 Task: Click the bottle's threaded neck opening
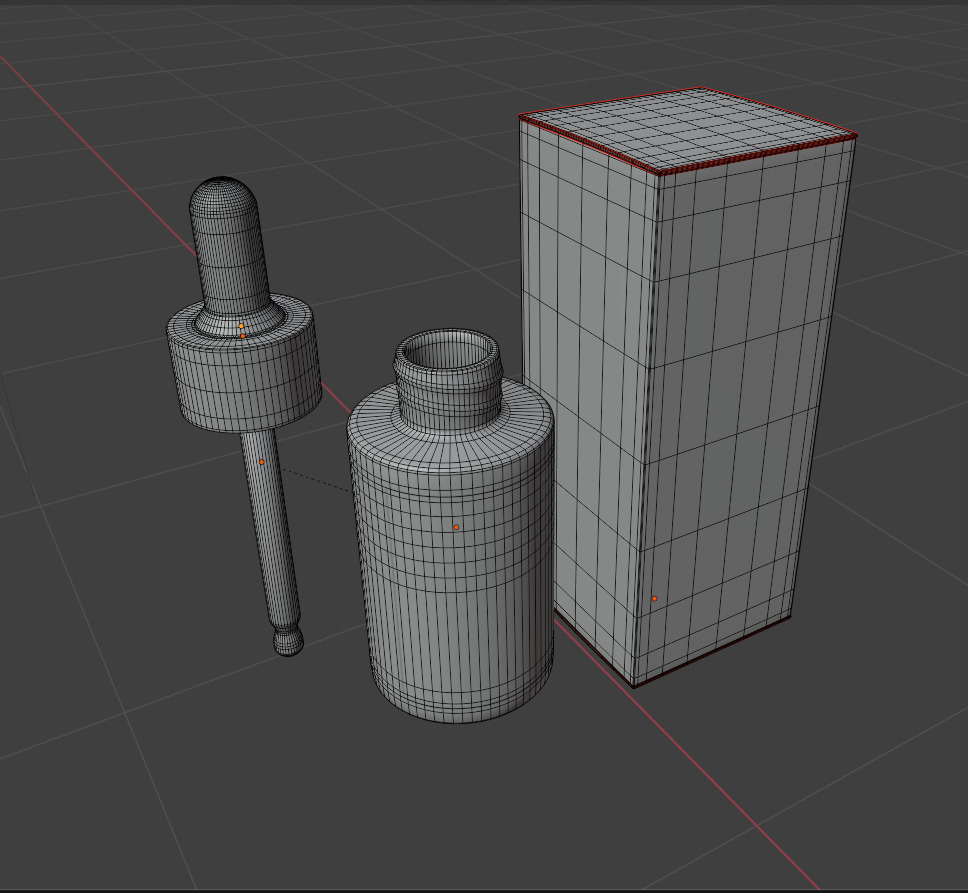click(x=448, y=380)
